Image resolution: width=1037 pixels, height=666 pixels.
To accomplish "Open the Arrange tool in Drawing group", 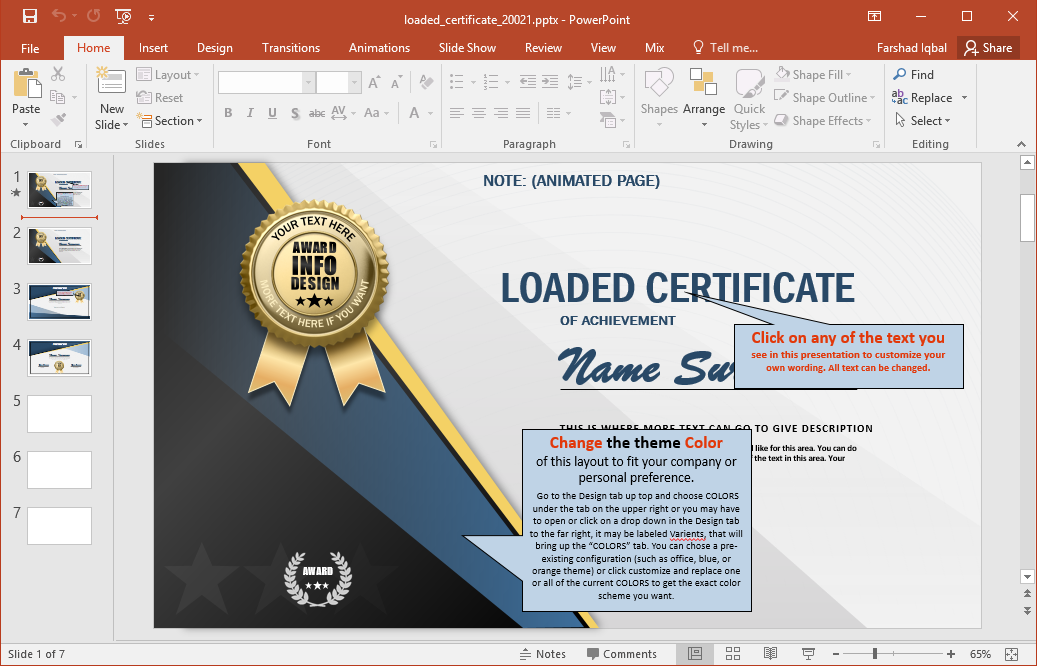I will pos(704,98).
